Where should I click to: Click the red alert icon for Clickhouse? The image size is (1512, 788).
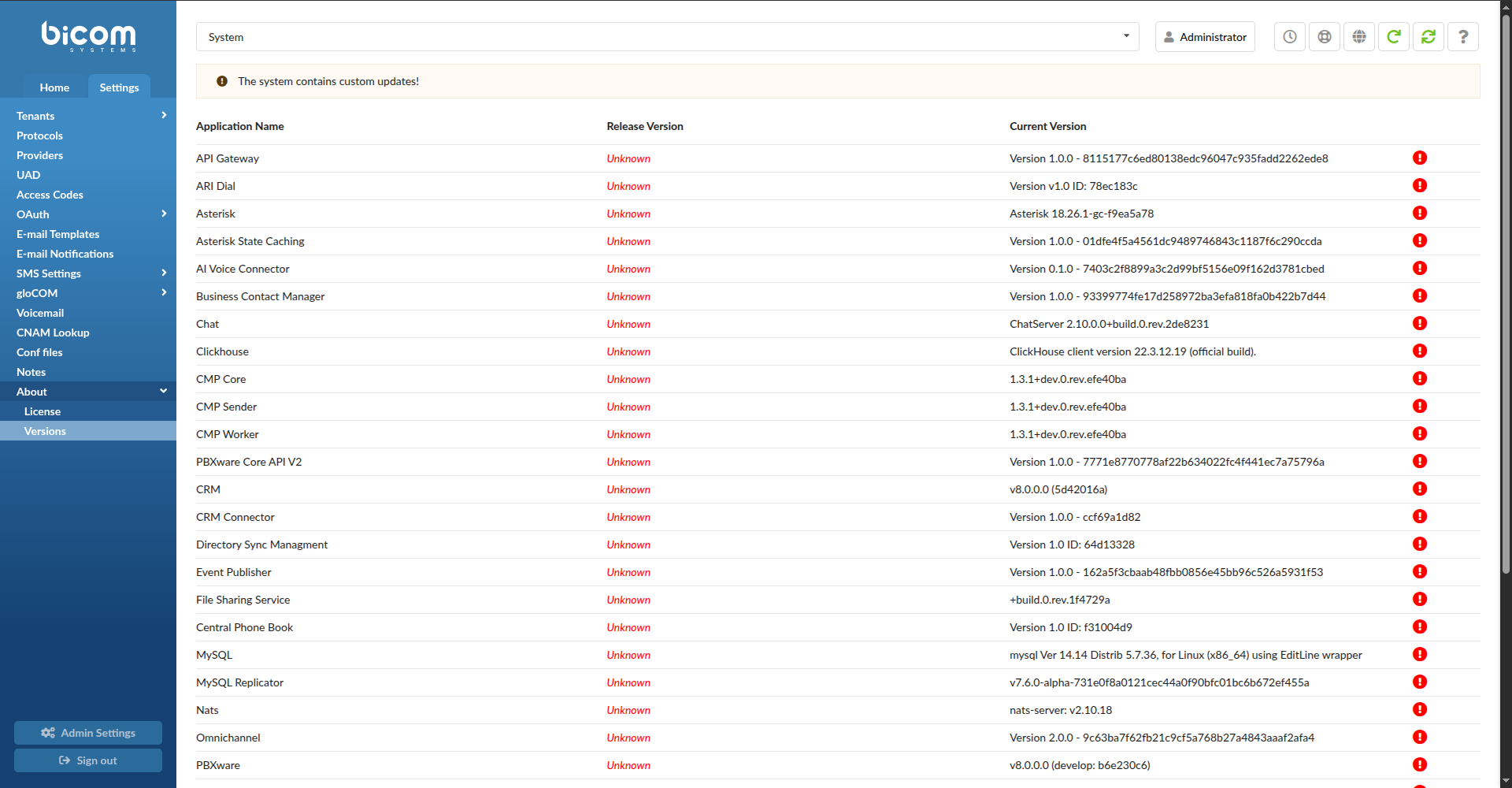point(1420,351)
